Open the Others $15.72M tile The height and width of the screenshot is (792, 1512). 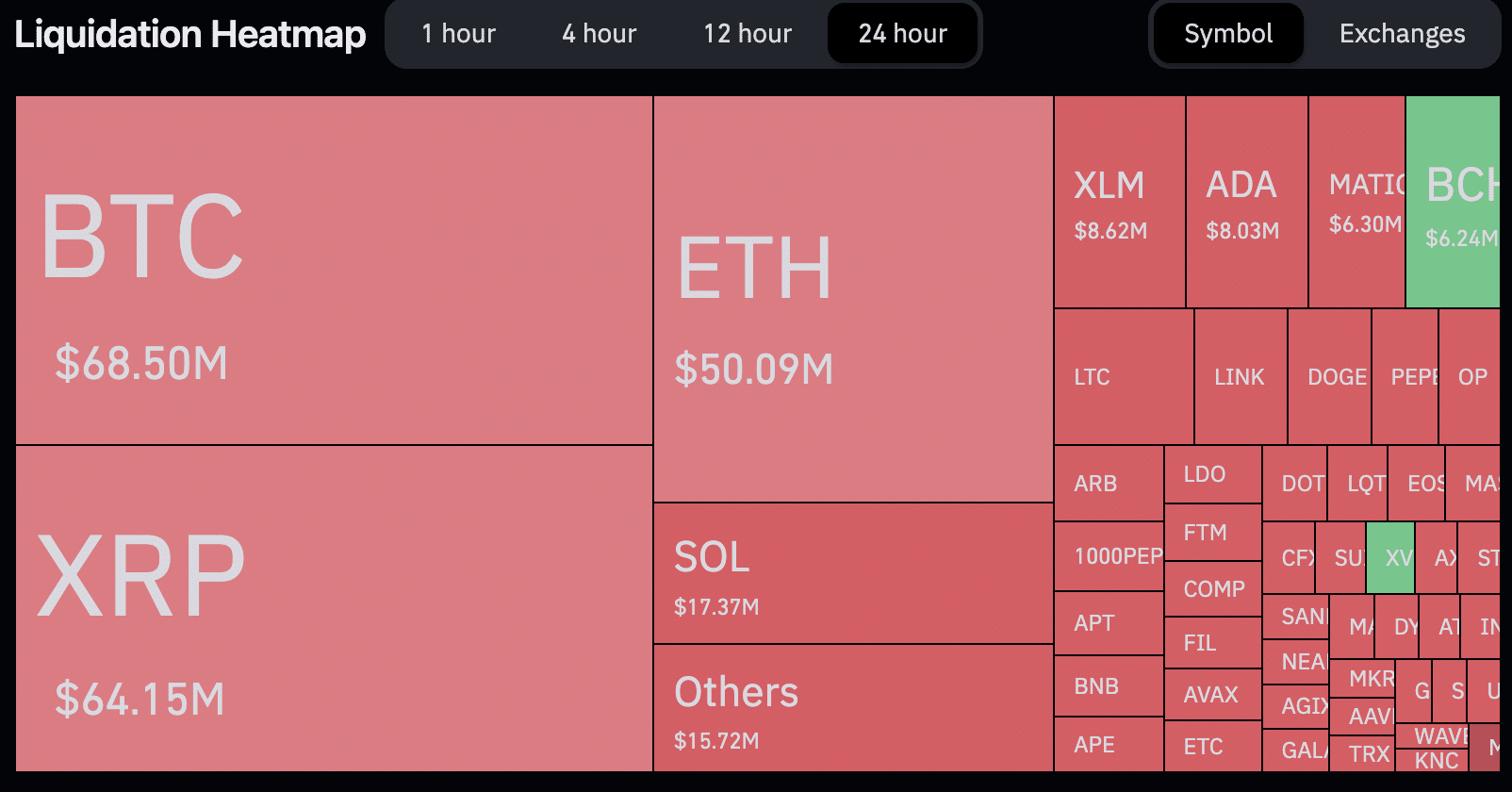coord(853,708)
